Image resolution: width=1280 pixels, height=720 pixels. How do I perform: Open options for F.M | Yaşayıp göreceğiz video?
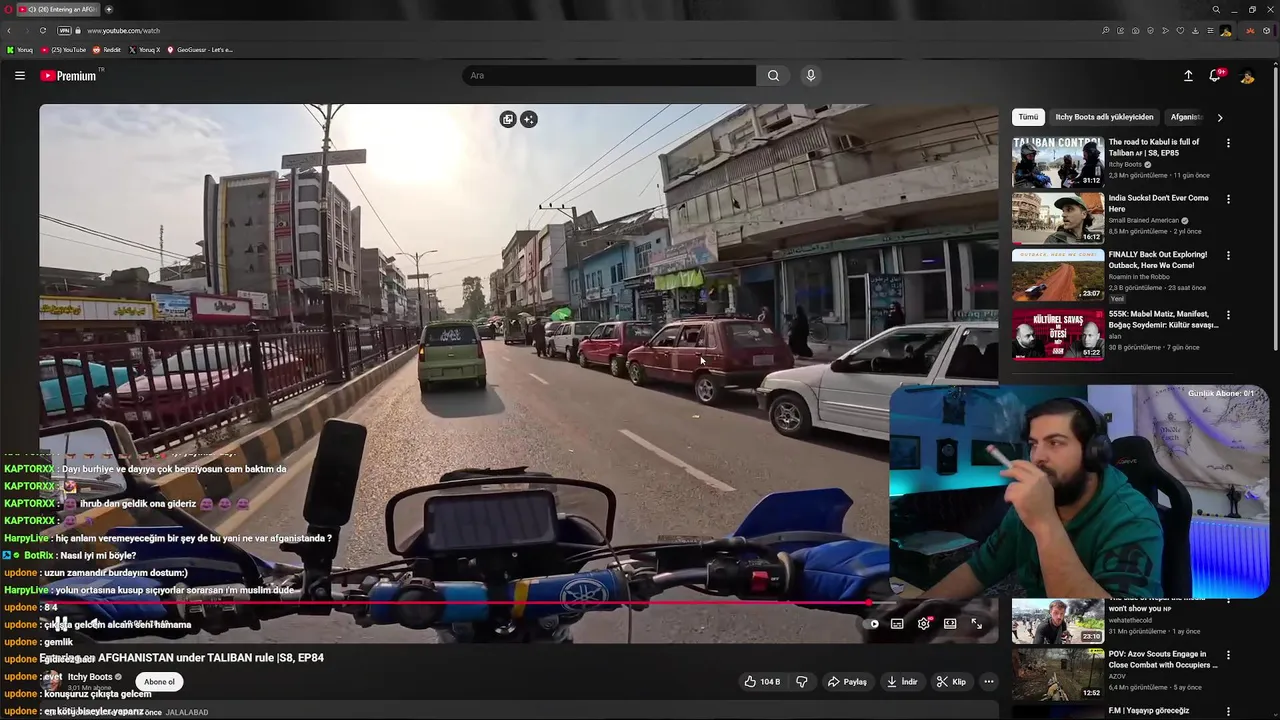(x=1228, y=711)
